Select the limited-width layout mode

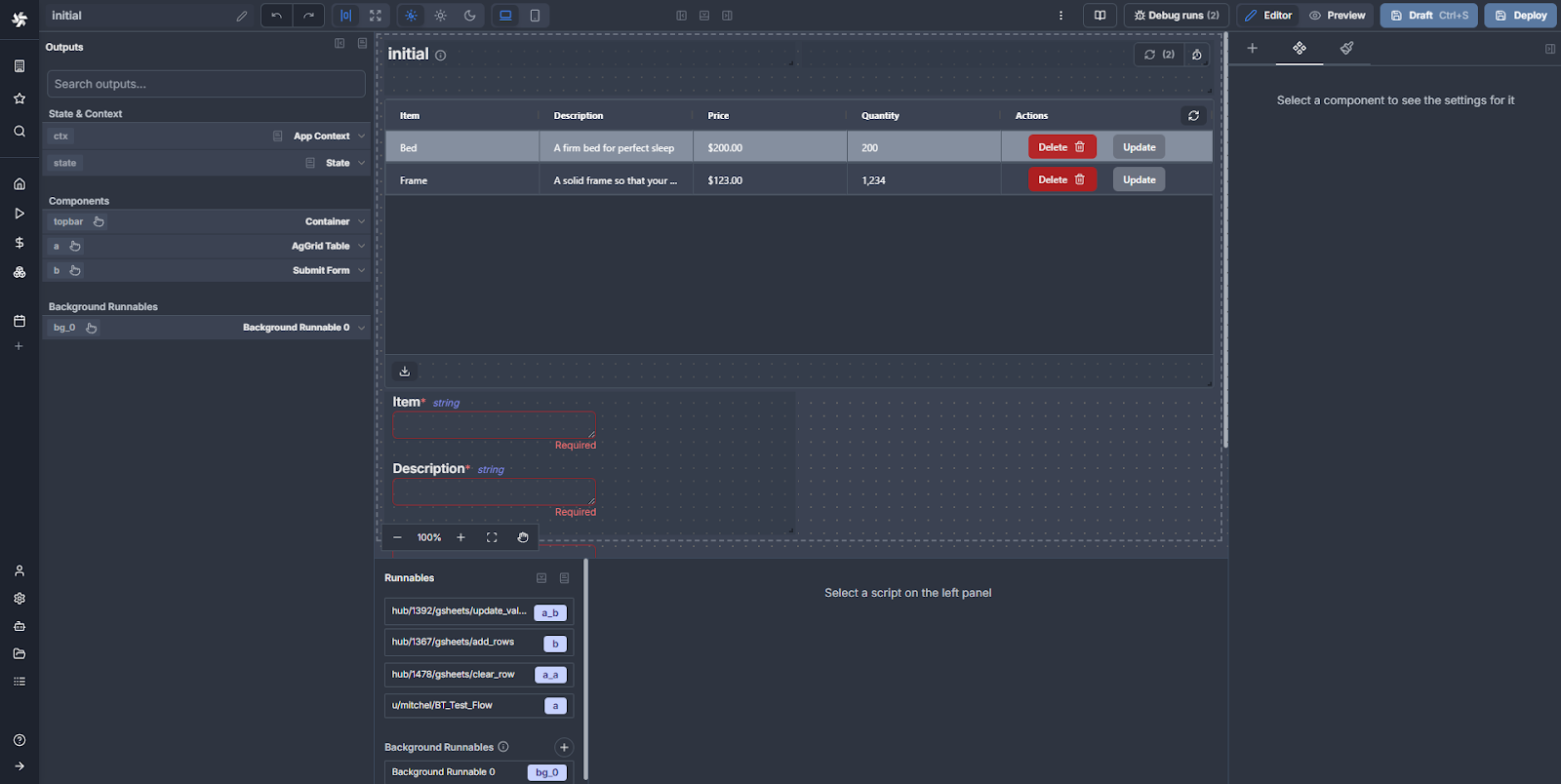345,16
